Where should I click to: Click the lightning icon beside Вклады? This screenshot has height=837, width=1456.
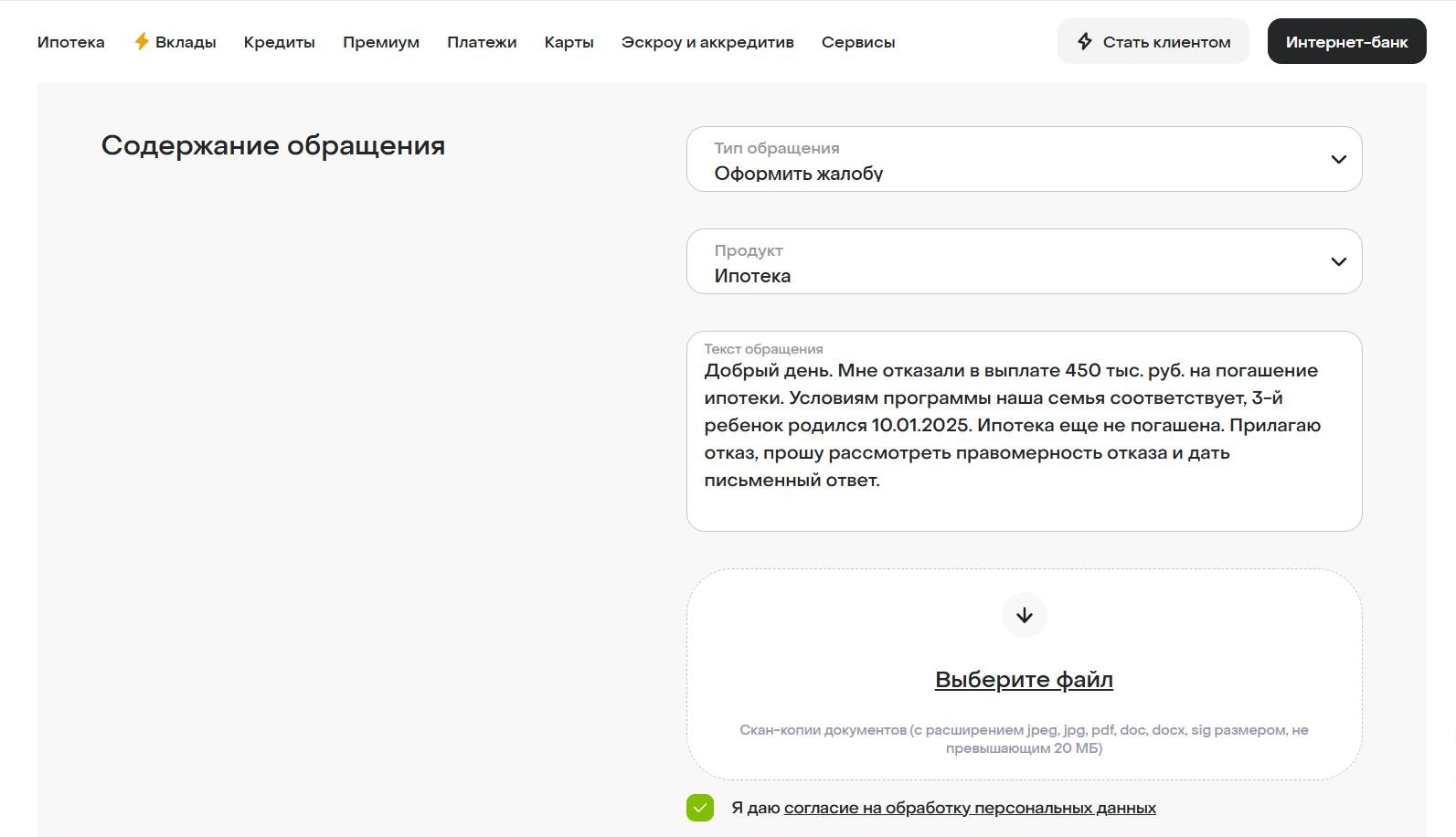click(x=142, y=41)
